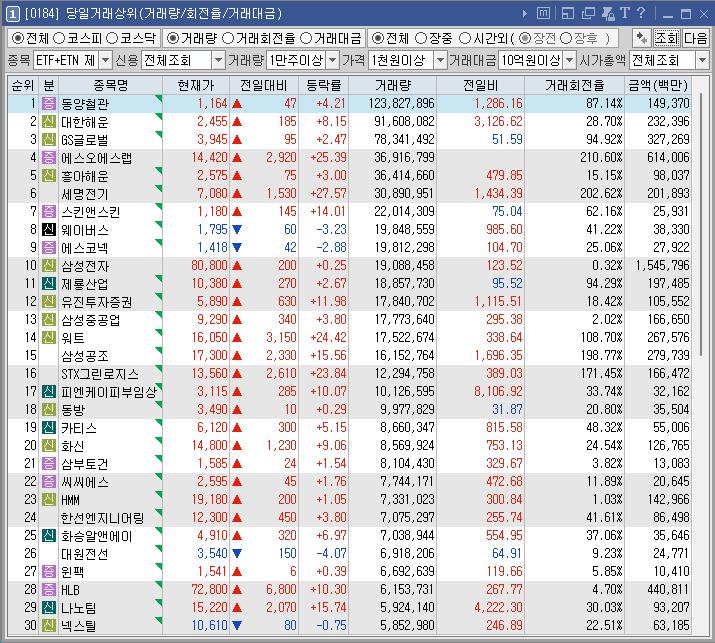The image size is (715, 643).
Task: Click the screen layout icon in title bar
Action: pos(568,13)
